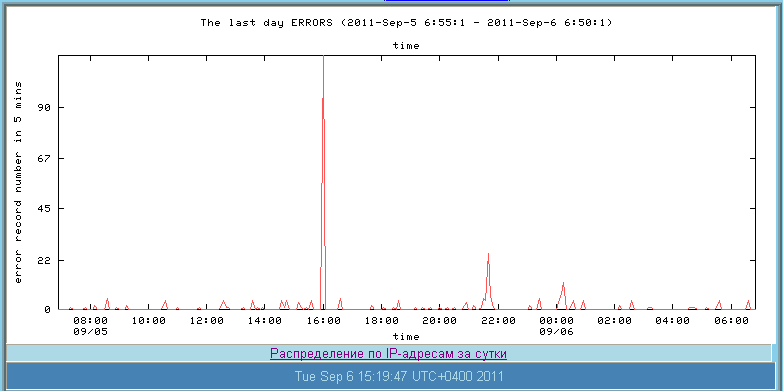This screenshot has width=783, height=391.
Task: Click the 'time' label above the chart
Action: pyautogui.click(x=406, y=46)
